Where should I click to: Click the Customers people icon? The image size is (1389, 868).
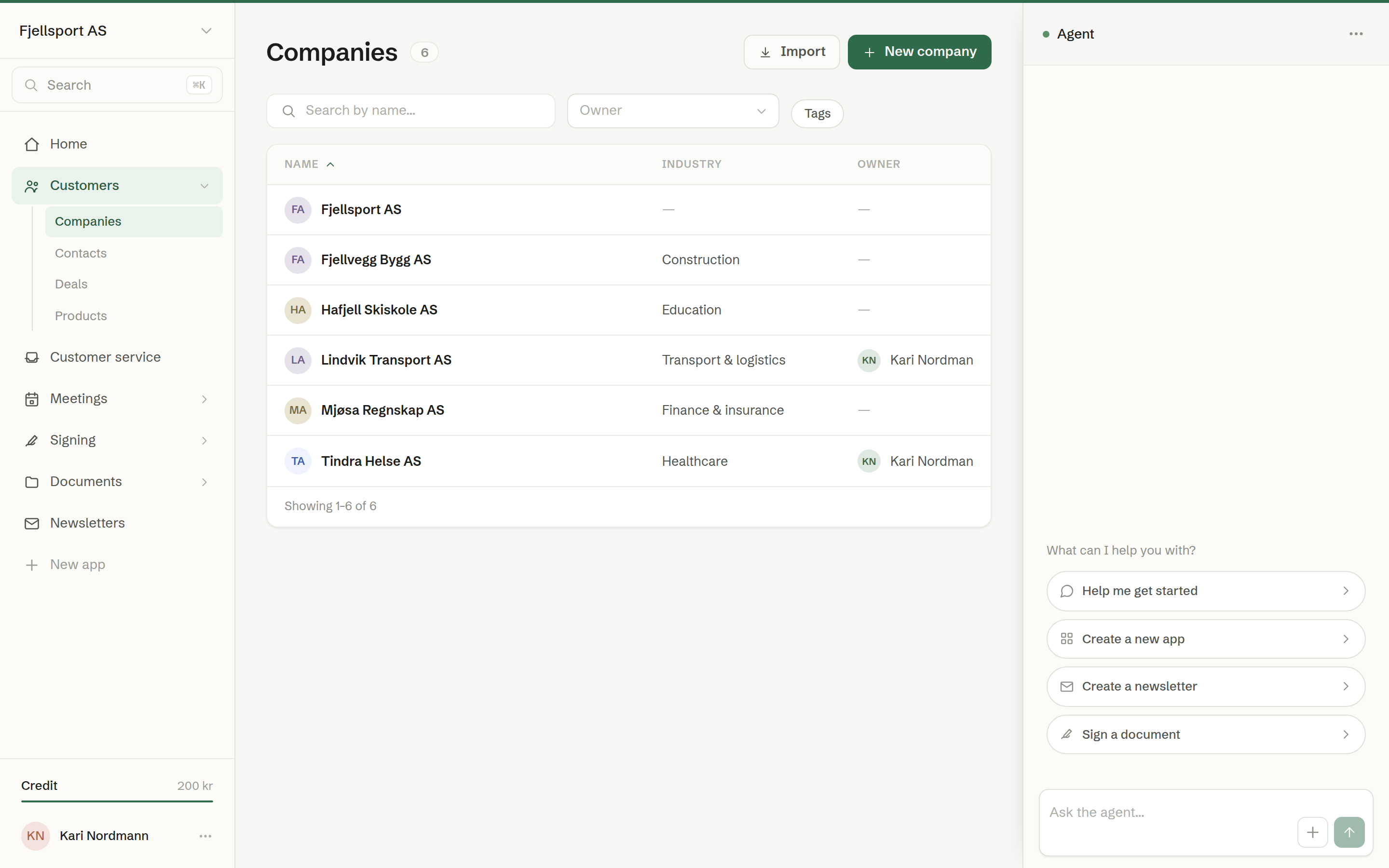click(31, 186)
